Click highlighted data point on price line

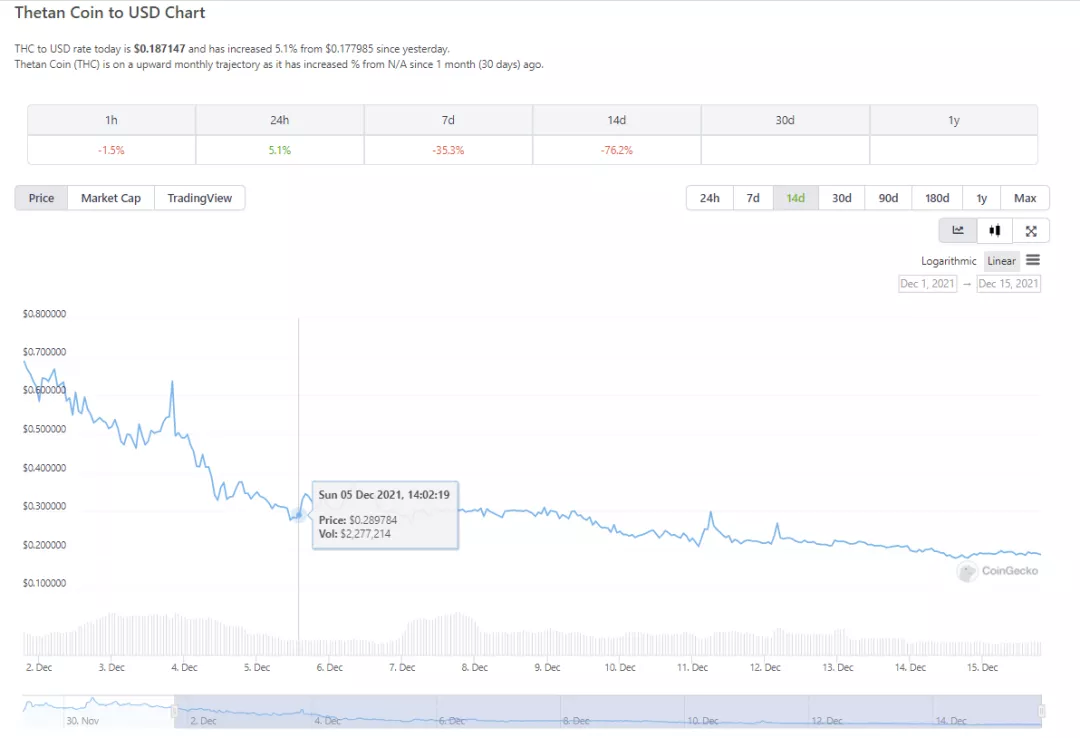tap(298, 514)
